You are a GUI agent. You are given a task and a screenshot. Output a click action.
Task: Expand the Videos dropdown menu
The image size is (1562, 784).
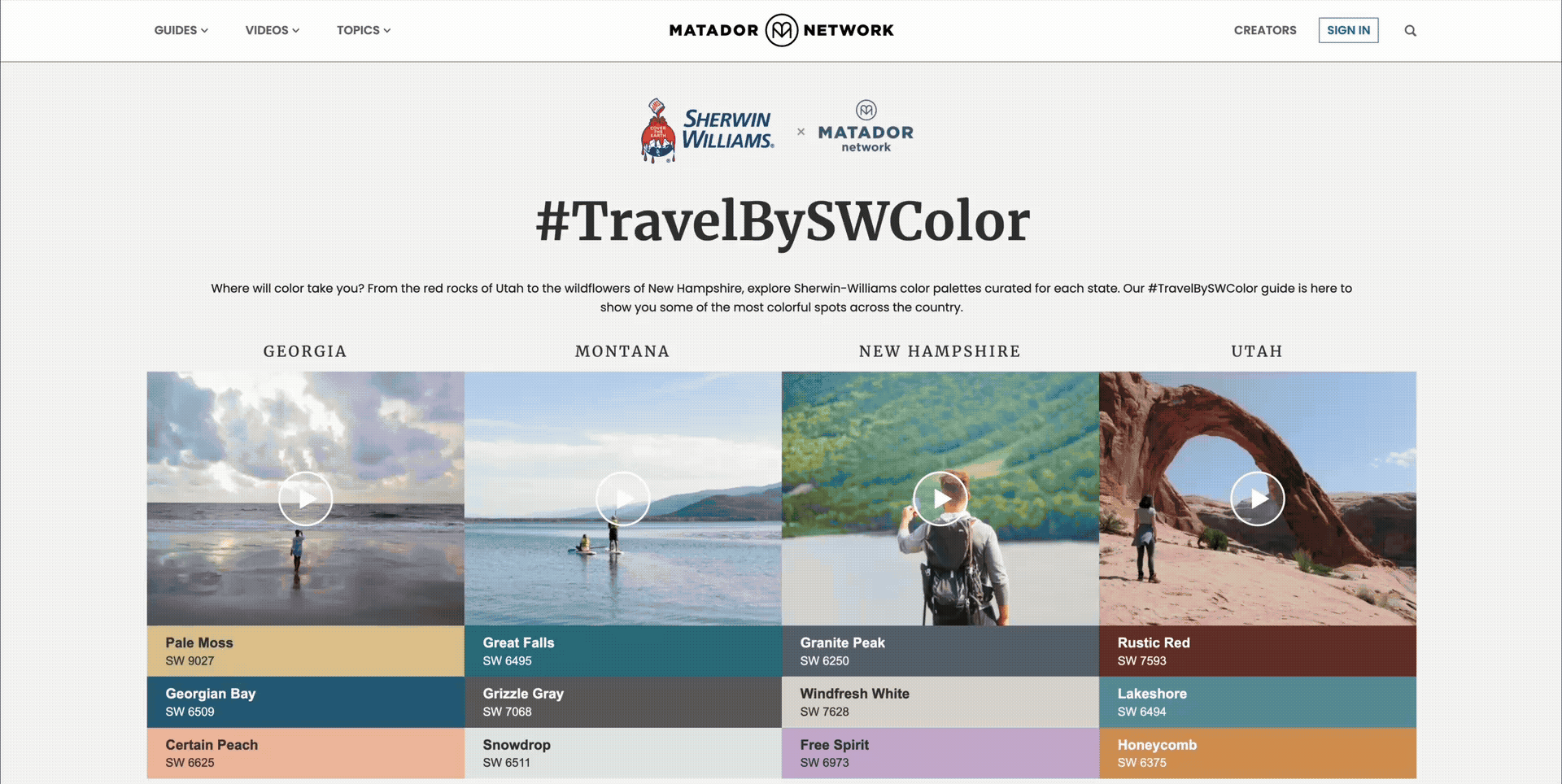[x=273, y=30]
